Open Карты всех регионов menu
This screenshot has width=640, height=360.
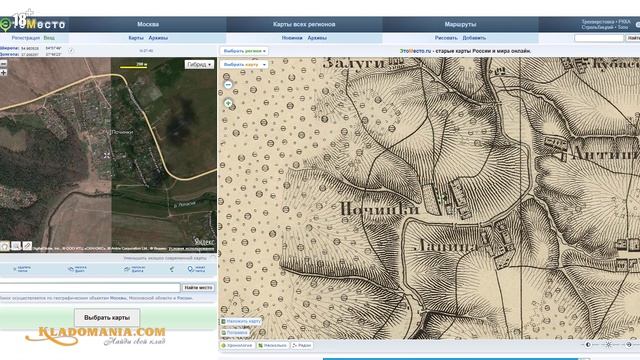pyautogui.click(x=304, y=24)
